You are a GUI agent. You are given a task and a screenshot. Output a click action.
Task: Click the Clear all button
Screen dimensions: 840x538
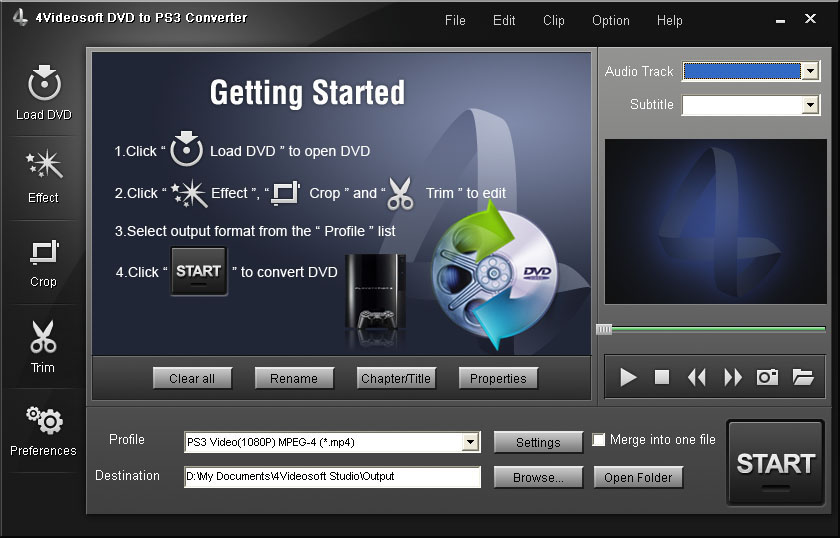pos(192,378)
